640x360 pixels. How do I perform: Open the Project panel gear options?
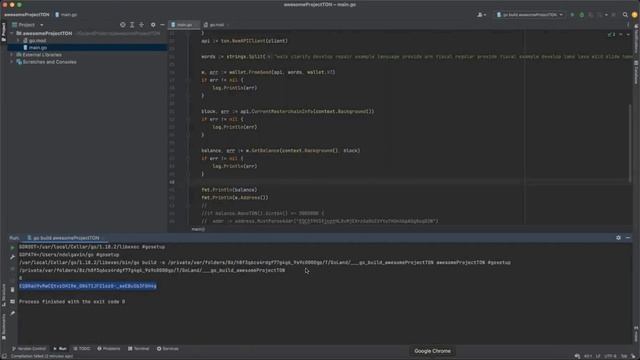153,25
